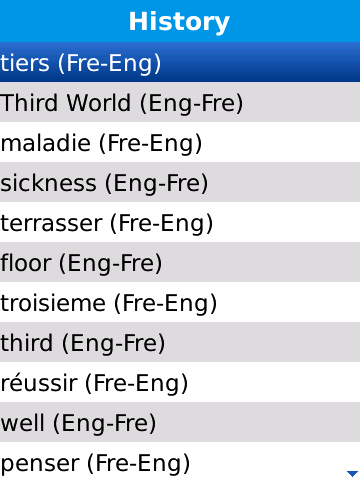Click the '(Eng-Fre)' label beside Third World
The image size is (360, 480).
click(191, 104)
